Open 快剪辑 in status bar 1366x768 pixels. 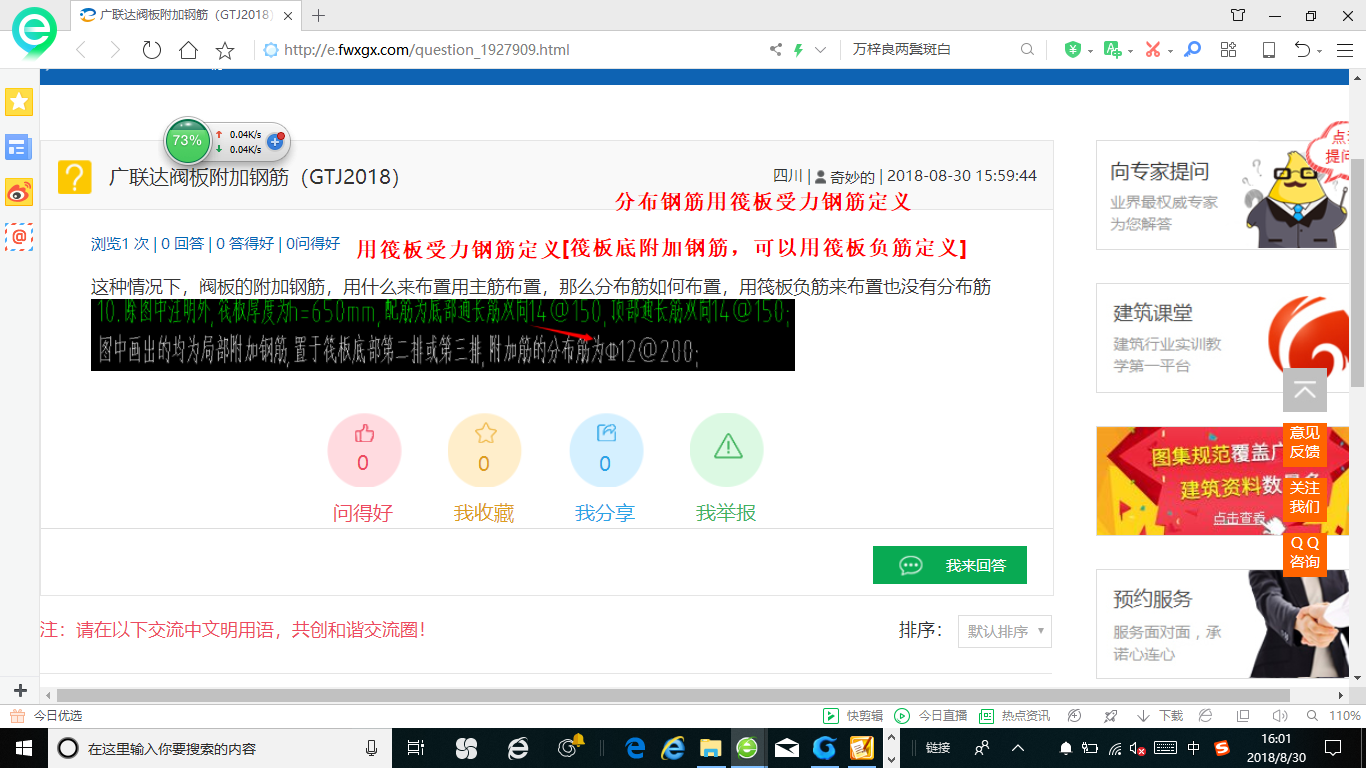point(853,716)
